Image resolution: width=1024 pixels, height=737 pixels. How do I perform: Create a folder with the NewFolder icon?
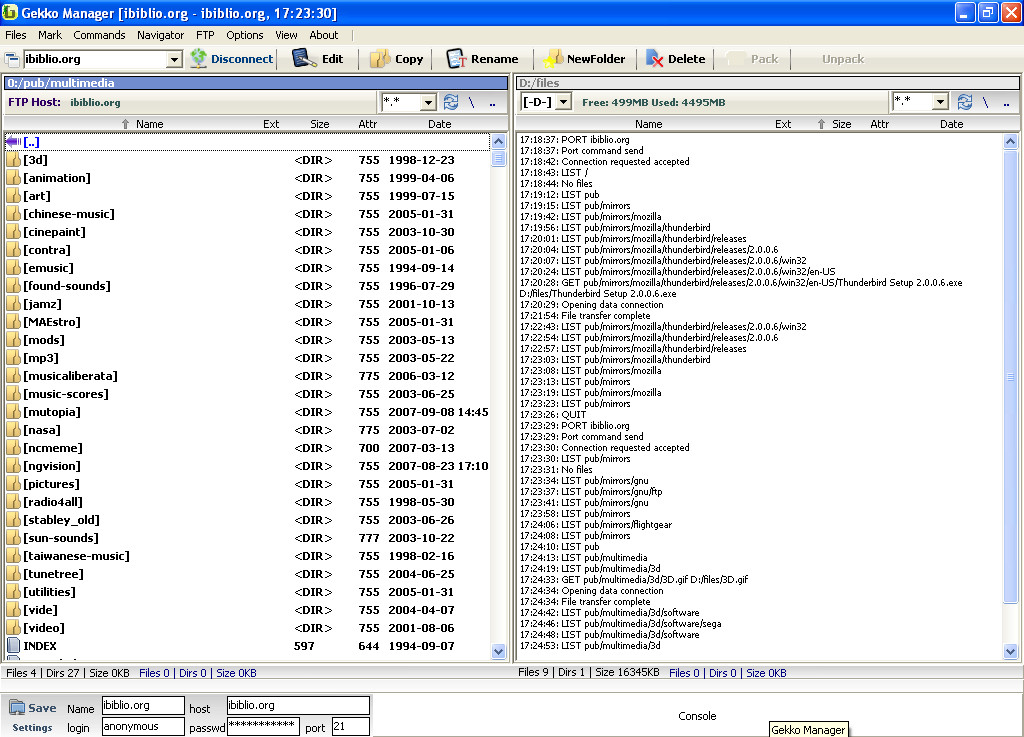(553, 59)
